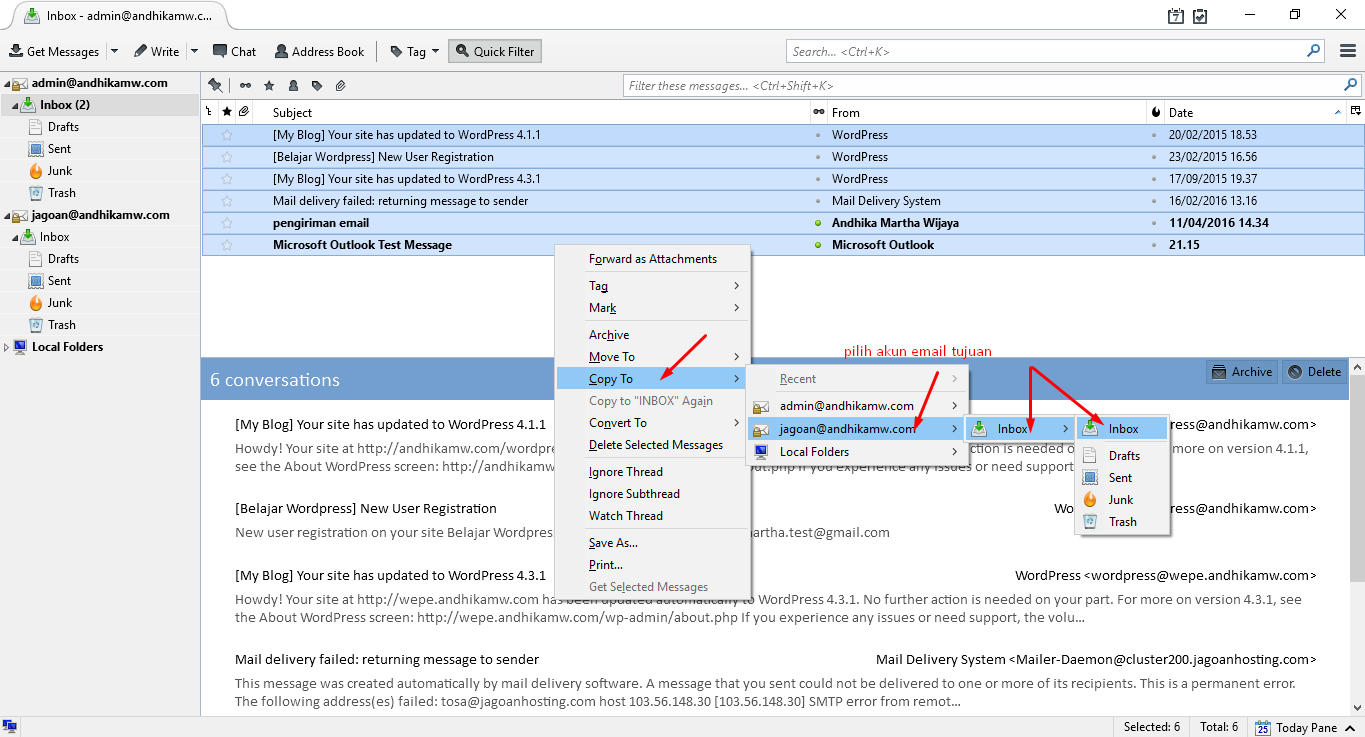Open the Address Book
Viewport: 1365px width, 737px height.
[x=320, y=51]
